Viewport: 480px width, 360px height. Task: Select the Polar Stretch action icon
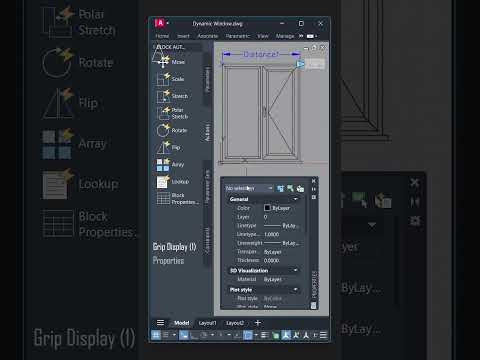pyautogui.click(x=163, y=113)
